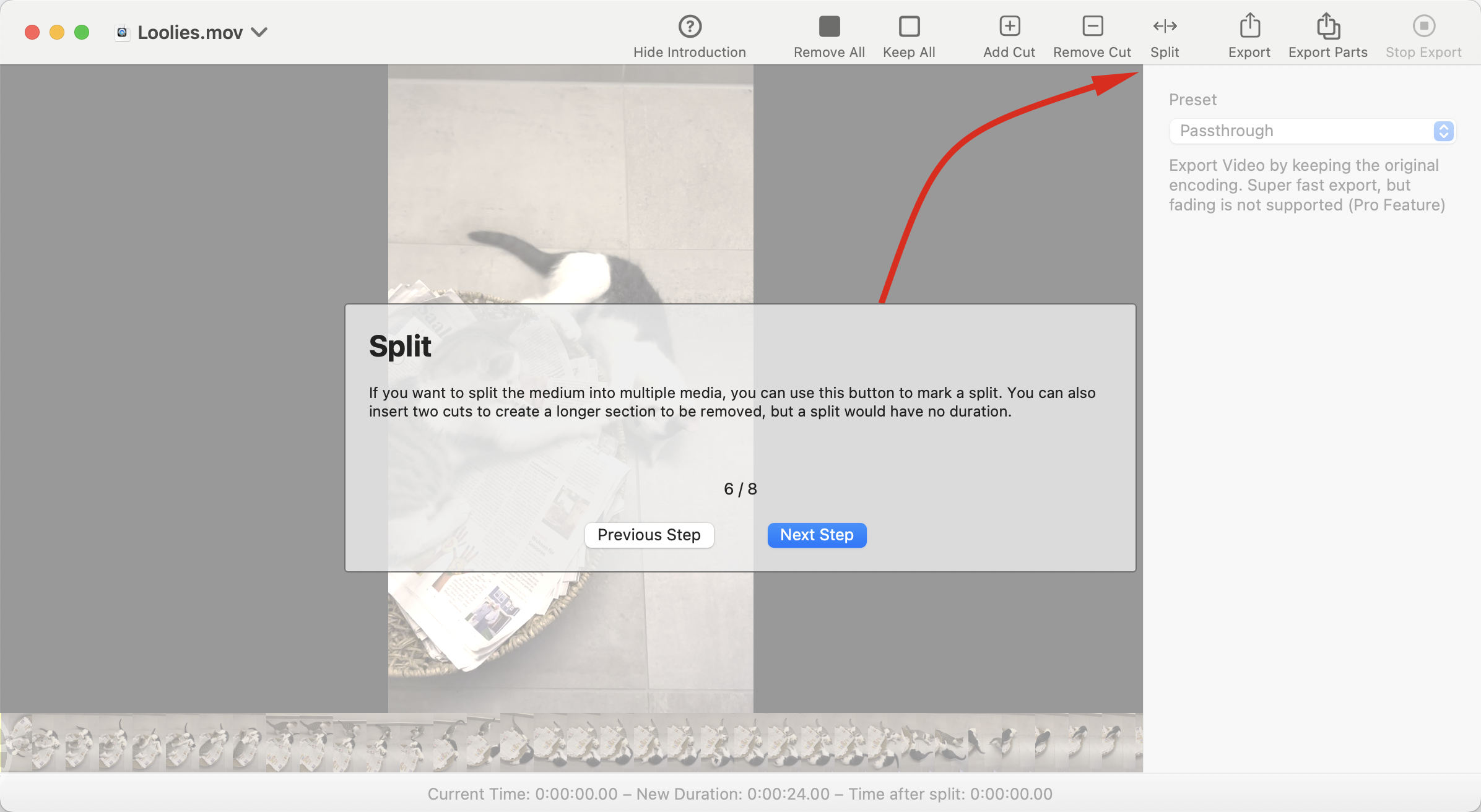This screenshot has width=1481, height=812.
Task: Click the Remove All filled square icon
Action: click(829, 27)
